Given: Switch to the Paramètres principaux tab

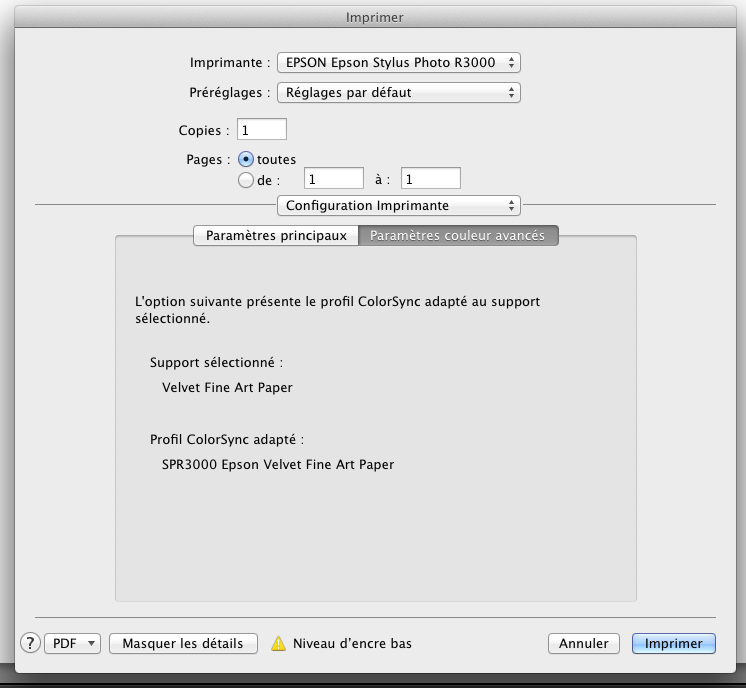Looking at the screenshot, I should click(x=276, y=236).
